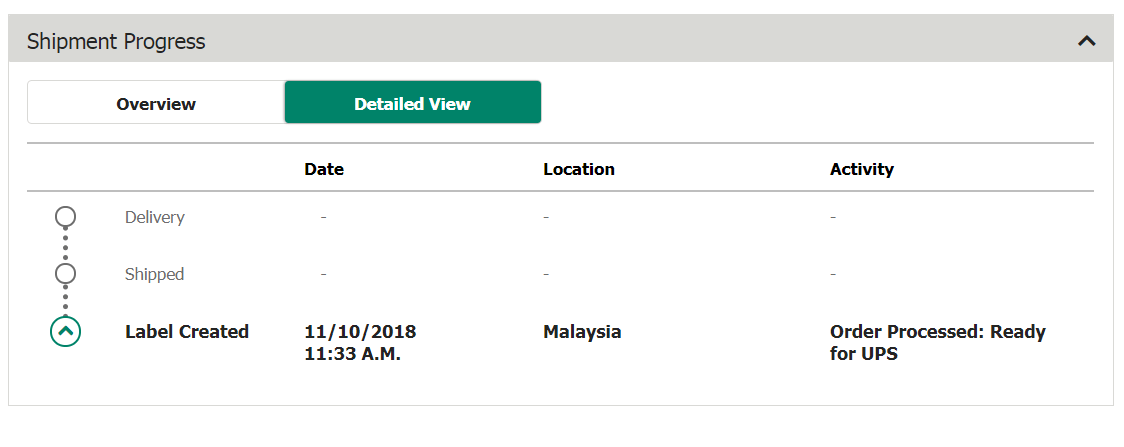Viewport: 1124px width, 447px height.
Task: Collapse the Label Created step chevron
Action: coord(65,332)
